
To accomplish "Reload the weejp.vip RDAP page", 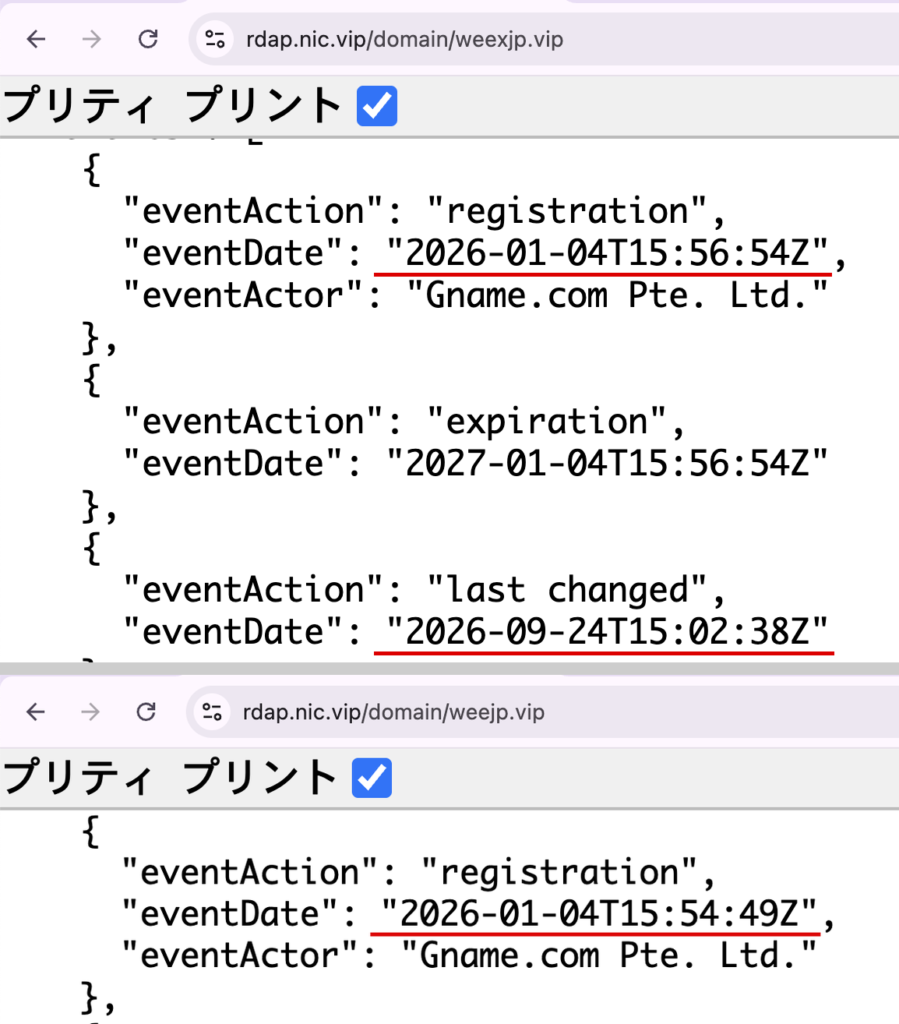I will (146, 711).
